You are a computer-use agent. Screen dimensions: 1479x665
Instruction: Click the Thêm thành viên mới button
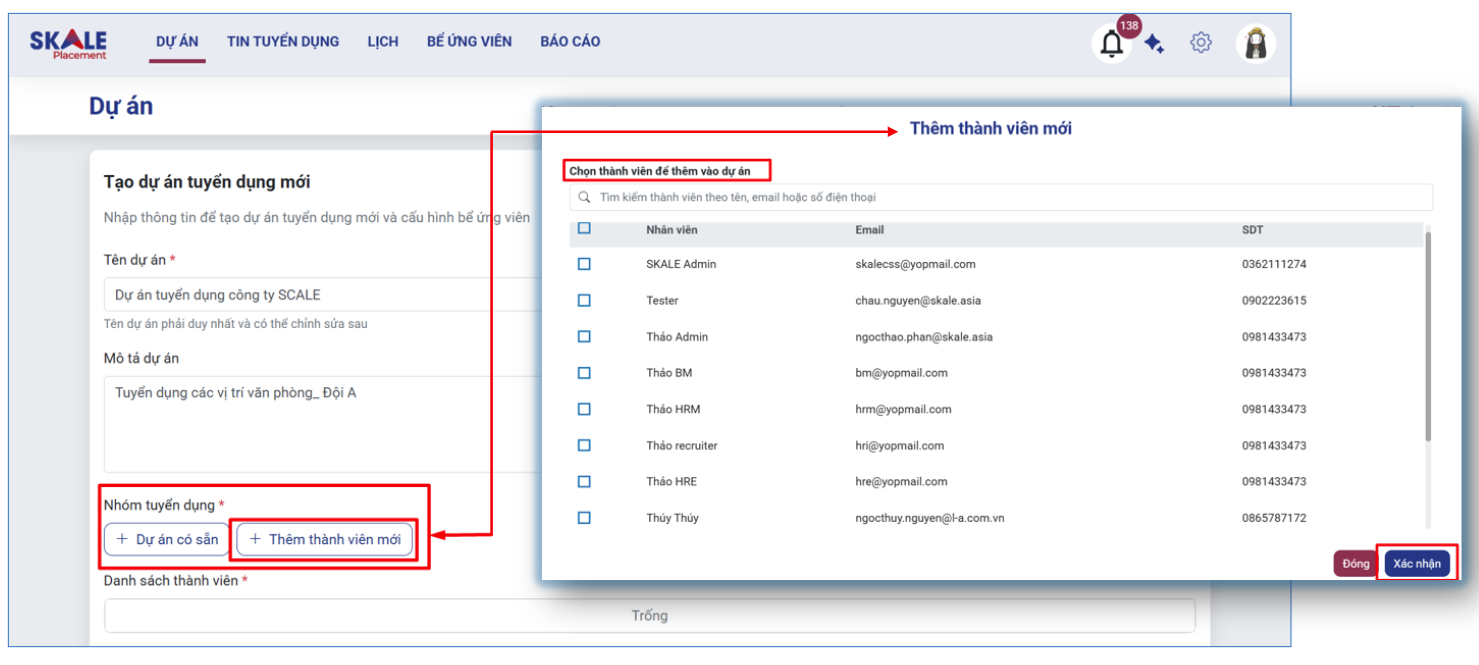(x=324, y=539)
